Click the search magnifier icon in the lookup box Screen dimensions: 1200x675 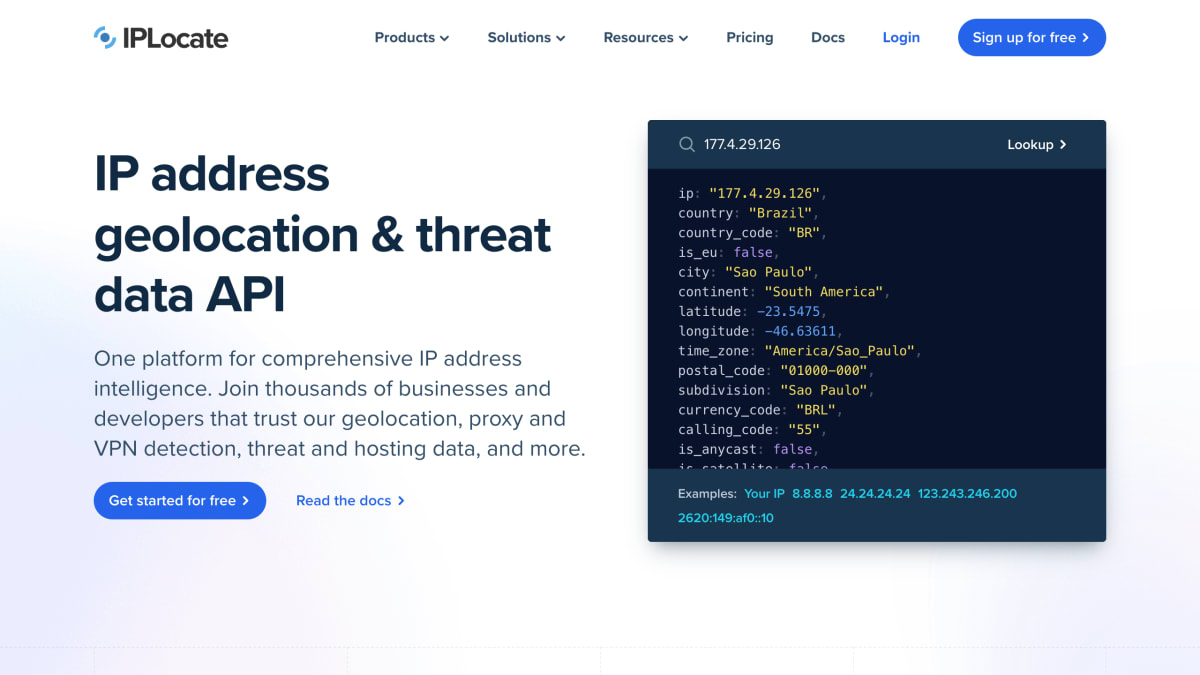pos(687,144)
